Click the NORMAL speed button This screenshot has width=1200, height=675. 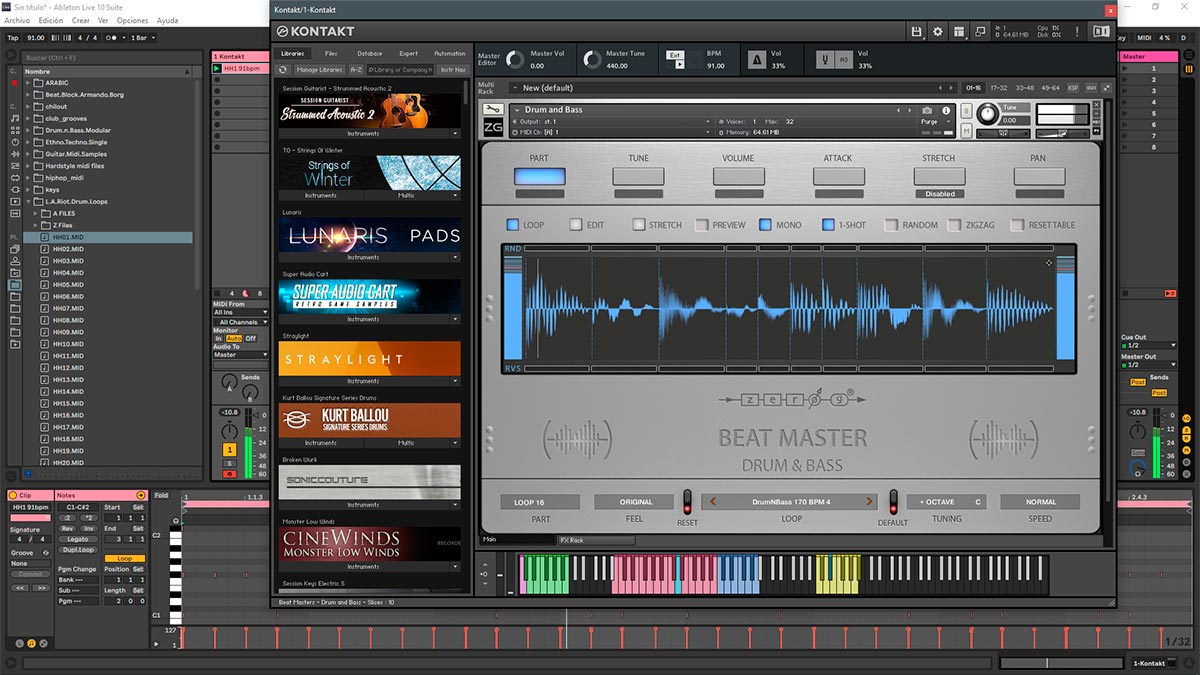pos(1040,502)
